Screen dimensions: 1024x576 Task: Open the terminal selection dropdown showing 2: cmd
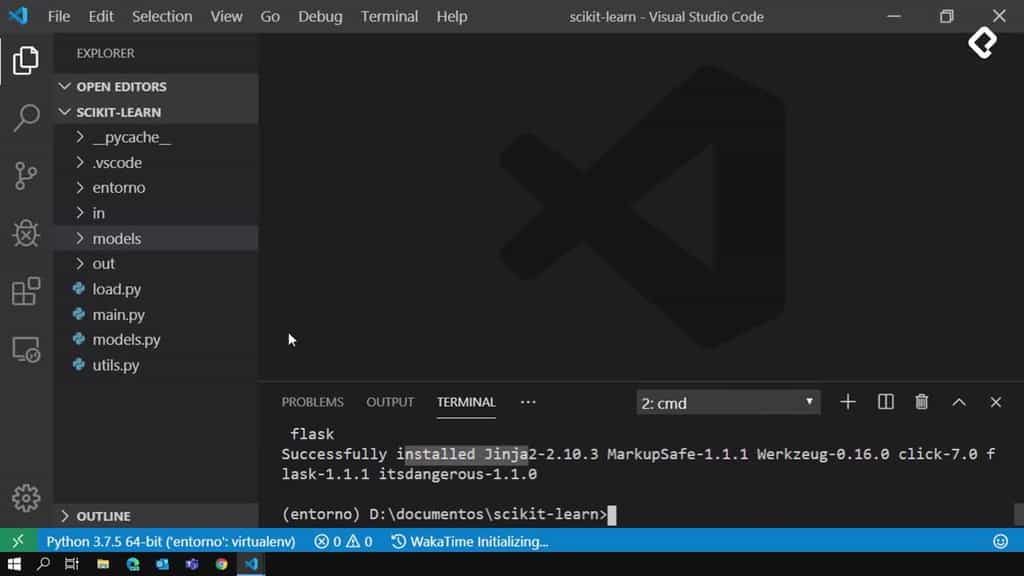[727, 402]
